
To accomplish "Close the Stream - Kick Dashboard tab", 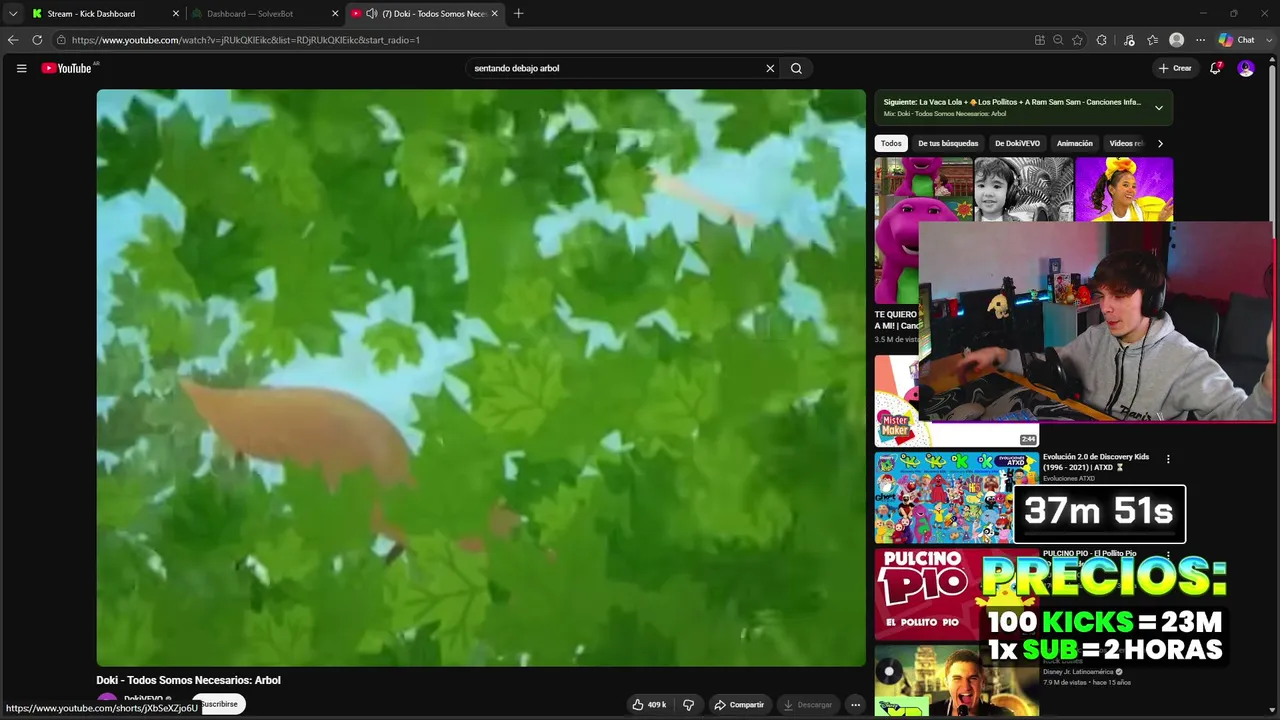I will (x=176, y=13).
